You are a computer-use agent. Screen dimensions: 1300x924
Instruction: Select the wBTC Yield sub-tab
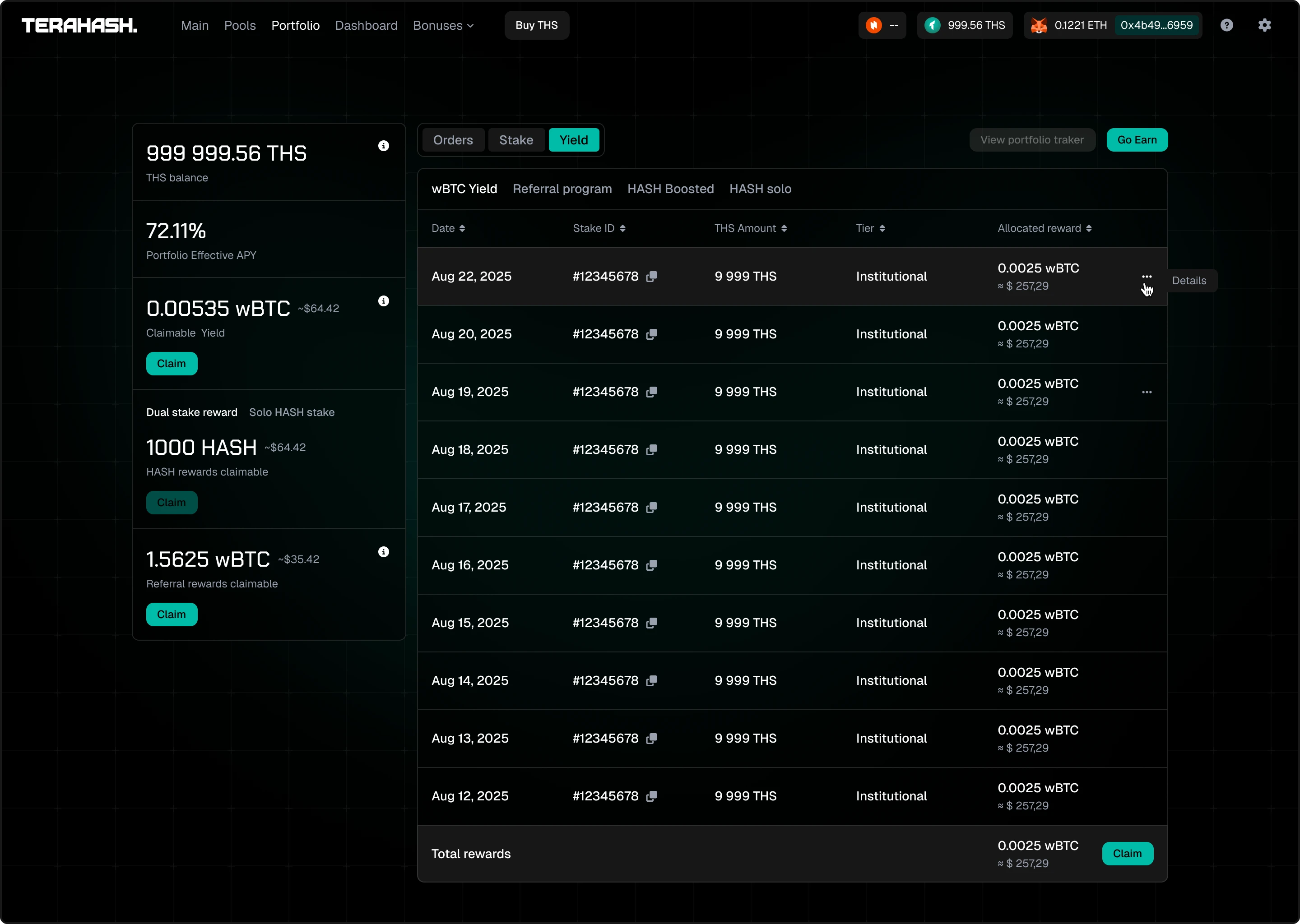point(464,189)
